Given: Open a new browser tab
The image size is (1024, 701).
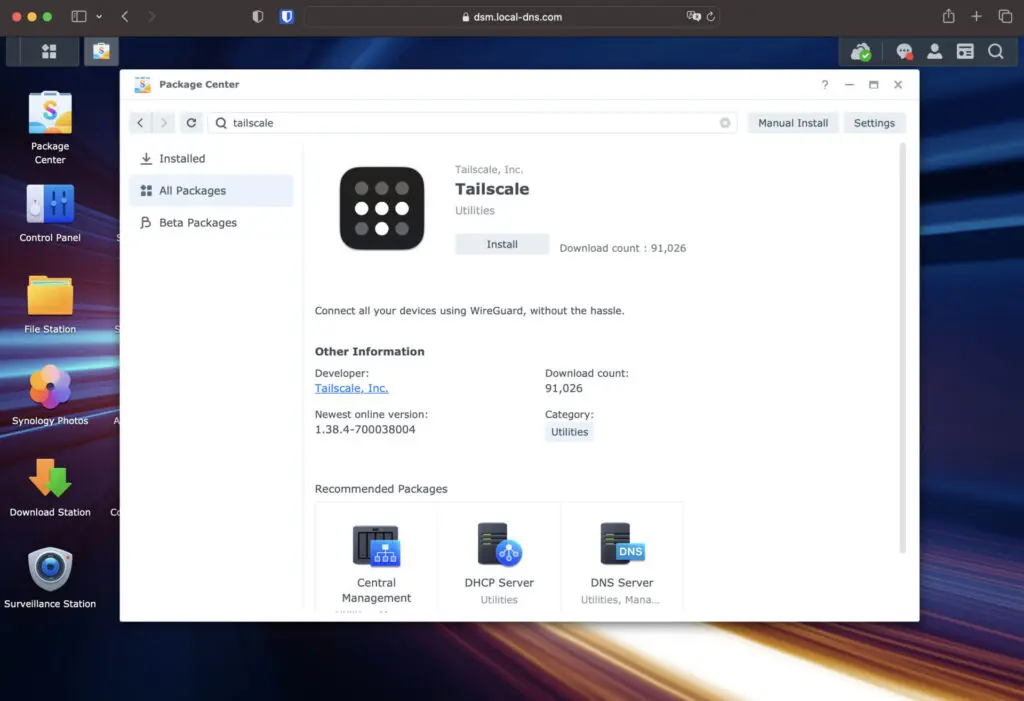Looking at the screenshot, I should (976, 16).
